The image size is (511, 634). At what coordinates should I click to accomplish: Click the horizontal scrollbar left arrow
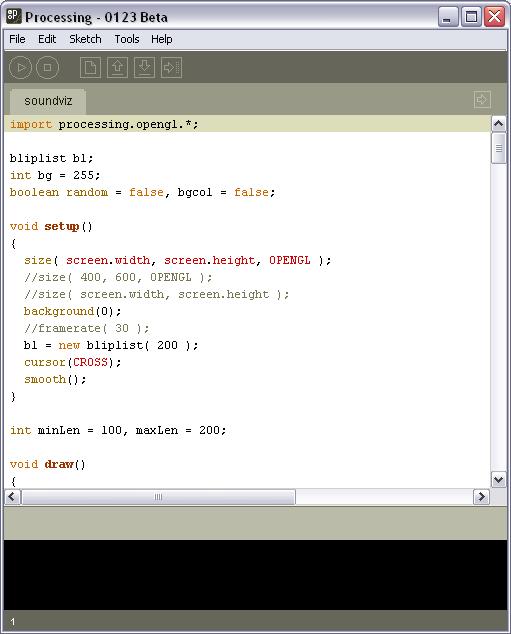coord(12,497)
